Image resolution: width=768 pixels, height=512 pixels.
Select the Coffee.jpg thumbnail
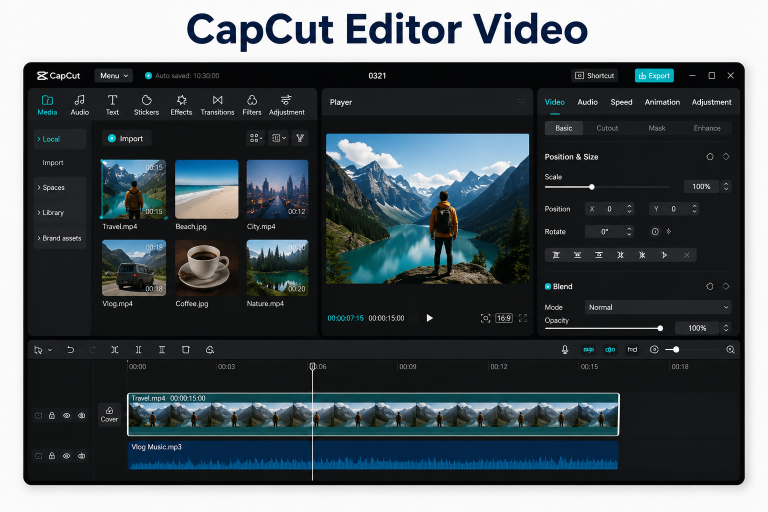pyautogui.click(x=206, y=268)
